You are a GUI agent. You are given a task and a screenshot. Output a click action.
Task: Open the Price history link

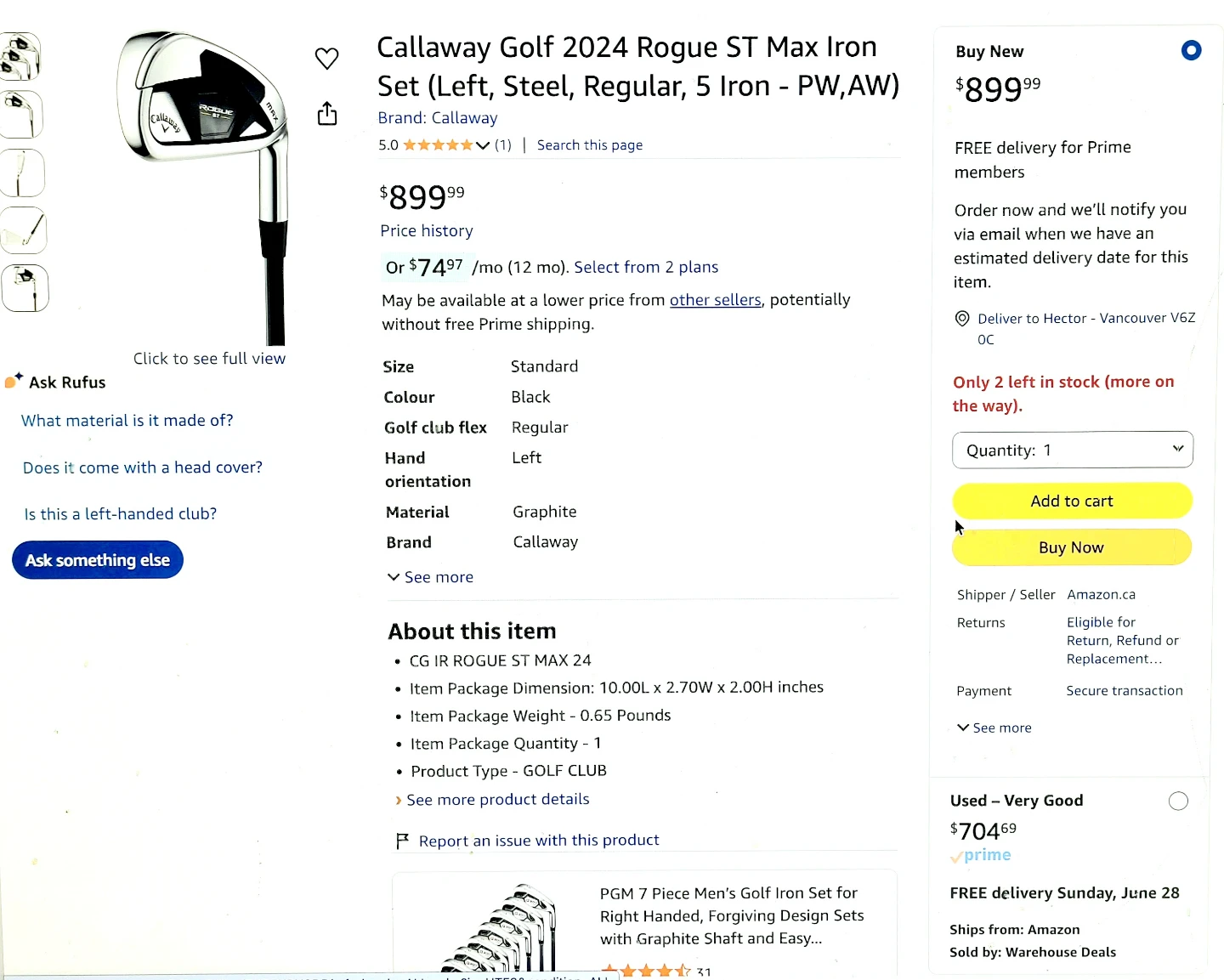(x=427, y=230)
